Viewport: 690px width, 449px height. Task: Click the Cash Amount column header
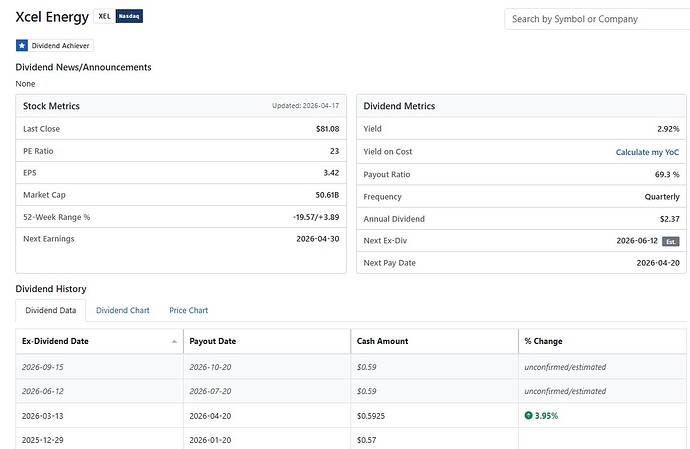click(x=435, y=341)
